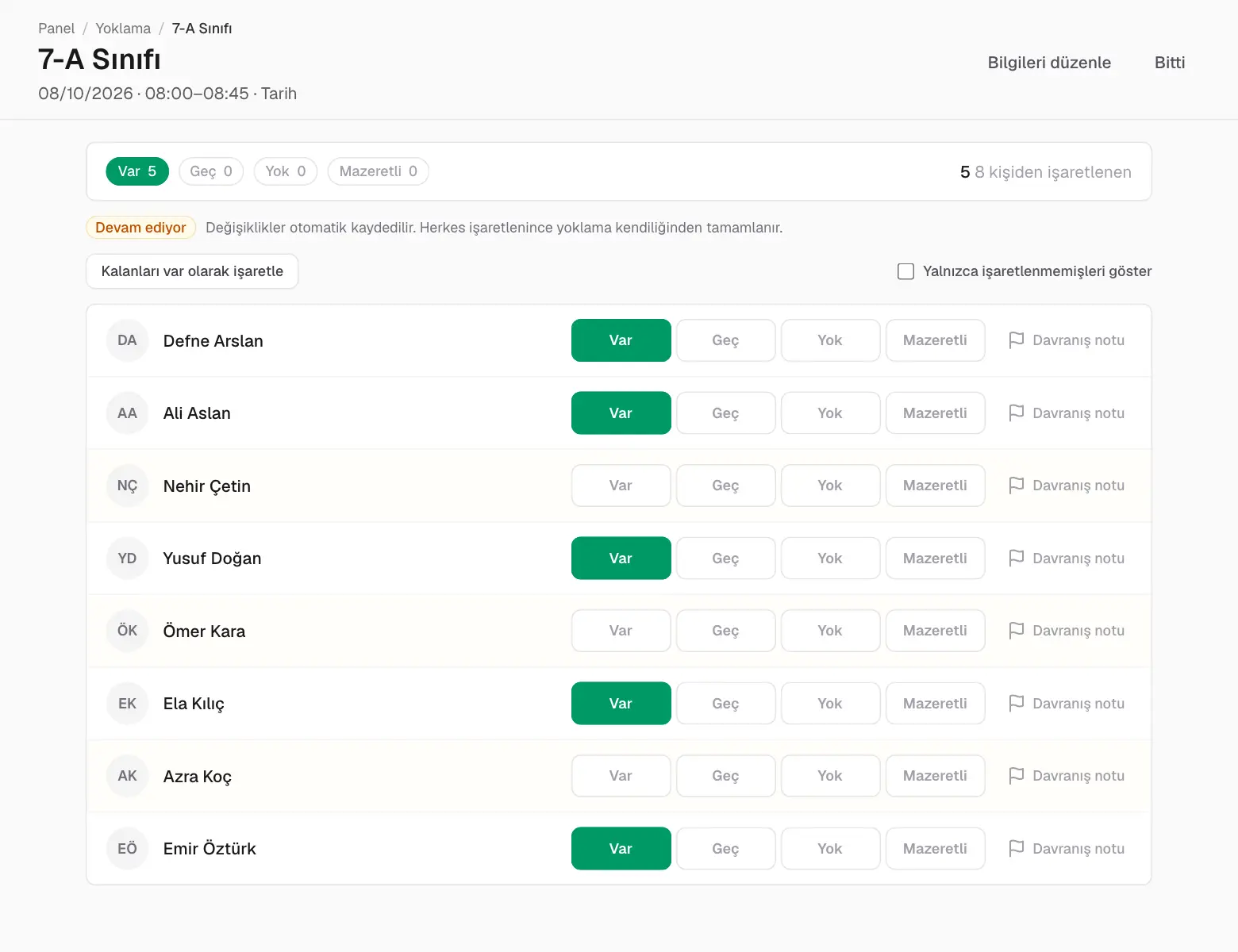Mark Nehir Çetin as Var
This screenshot has height=952, width=1238.
[621, 486]
